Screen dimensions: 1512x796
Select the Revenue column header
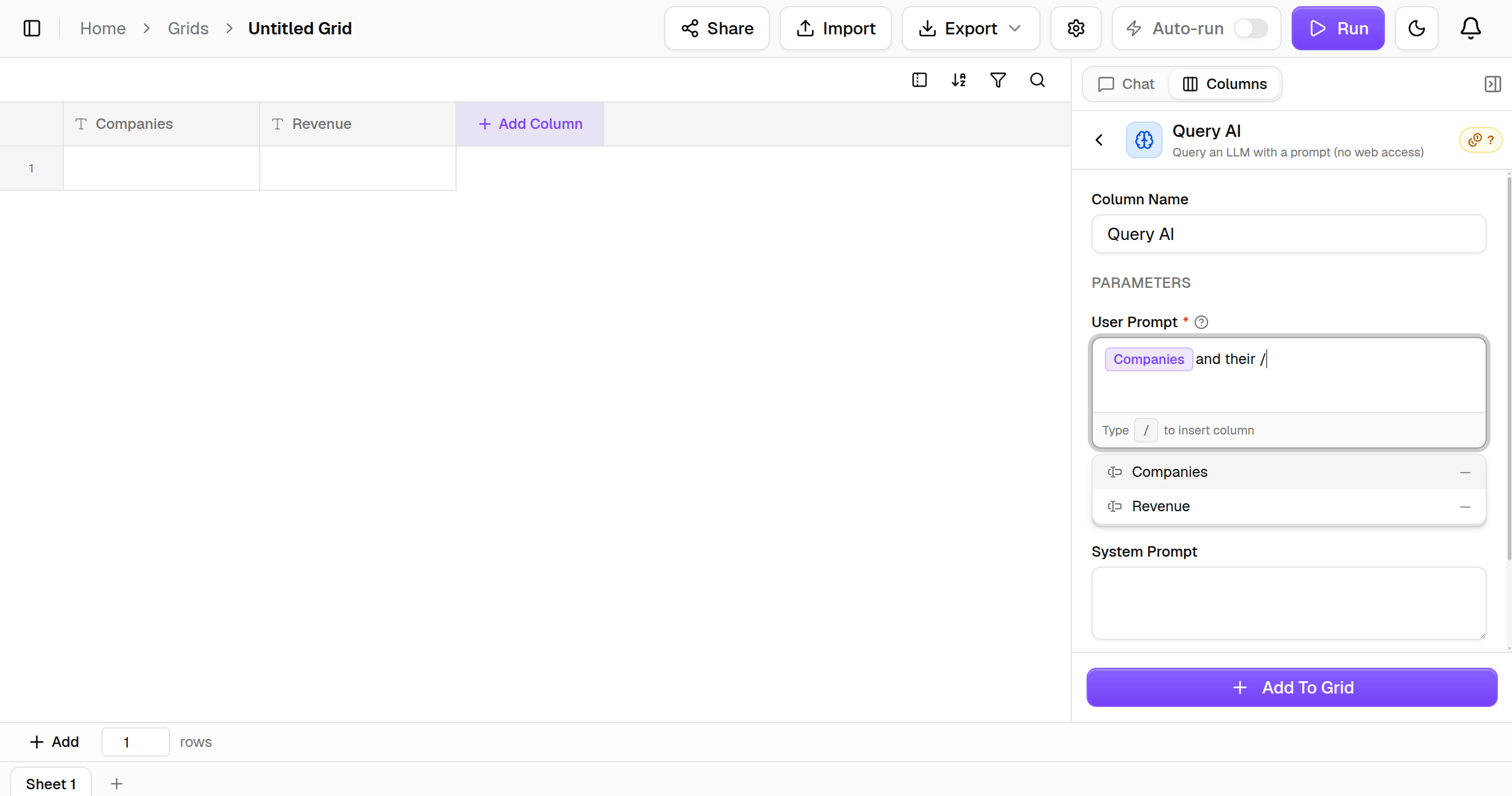click(x=358, y=124)
